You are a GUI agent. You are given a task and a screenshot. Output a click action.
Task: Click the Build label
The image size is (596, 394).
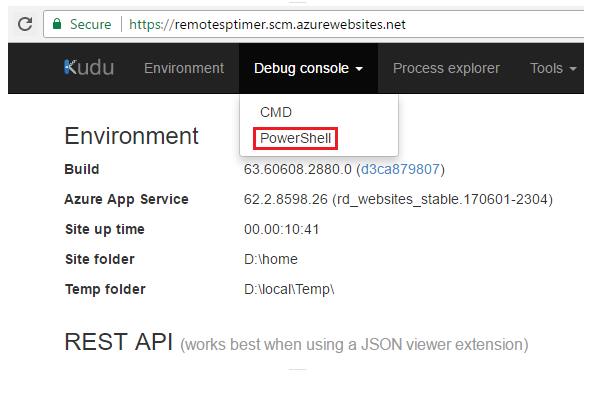pyautogui.click(x=82, y=169)
